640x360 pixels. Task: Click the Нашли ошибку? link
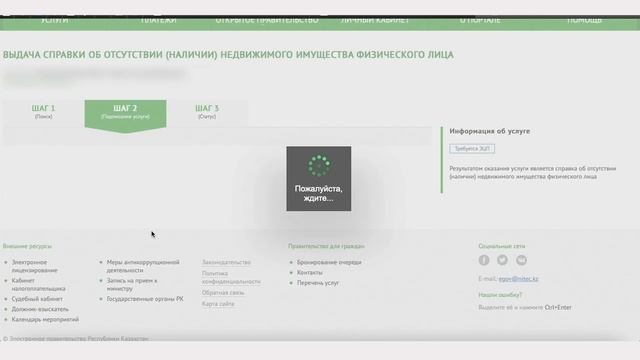tap(500, 295)
